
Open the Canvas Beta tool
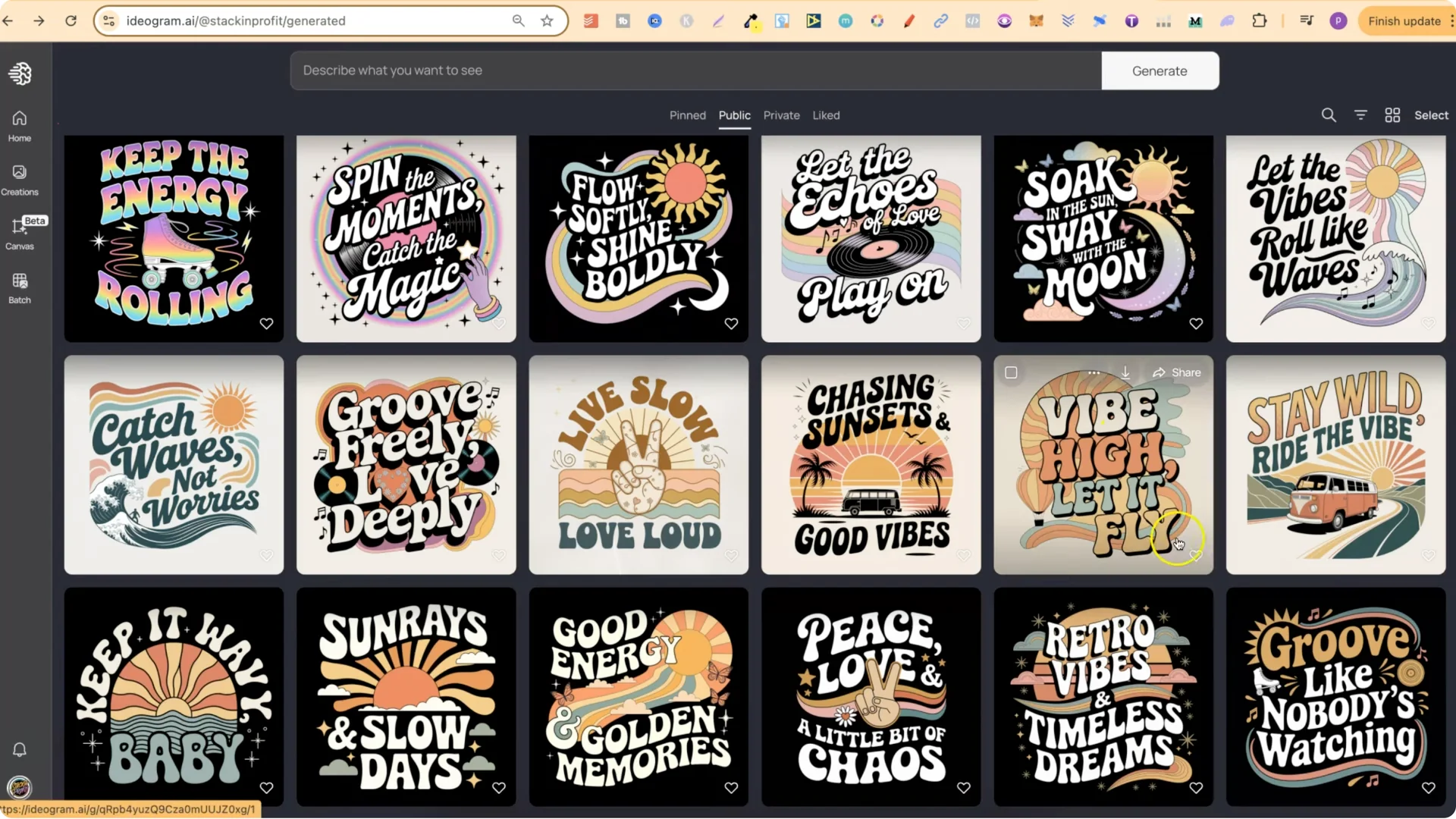click(x=19, y=235)
